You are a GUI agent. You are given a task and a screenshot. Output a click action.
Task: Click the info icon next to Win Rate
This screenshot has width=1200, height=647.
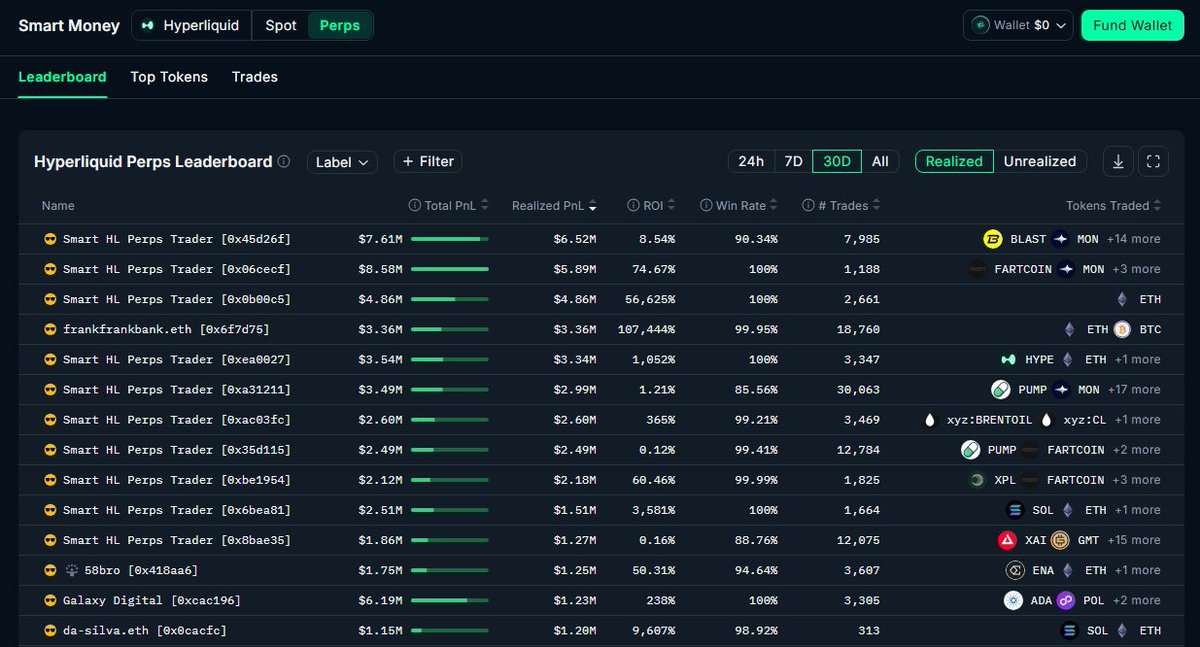(x=706, y=205)
